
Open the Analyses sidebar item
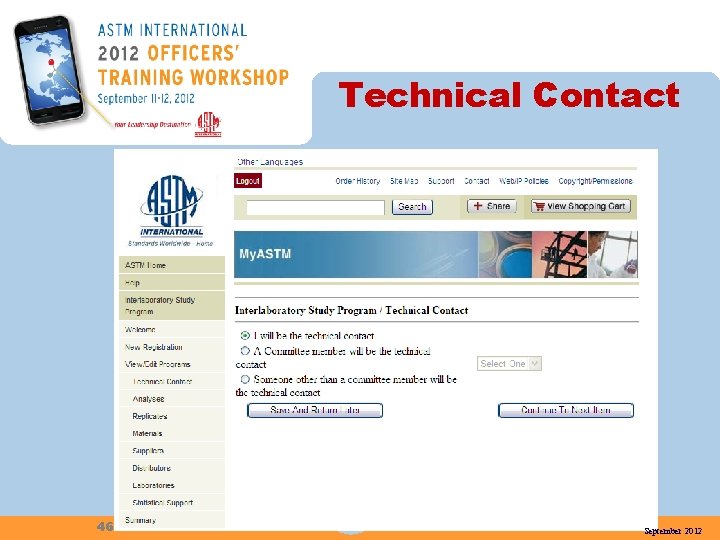pyautogui.click(x=172, y=399)
